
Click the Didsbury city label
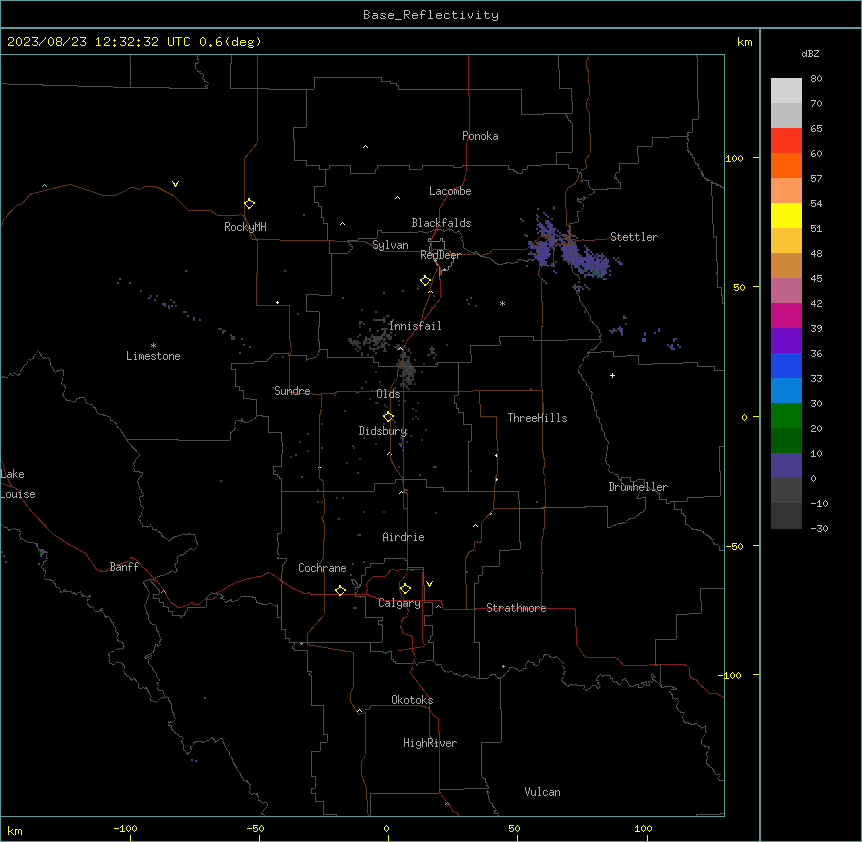(383, 431)
